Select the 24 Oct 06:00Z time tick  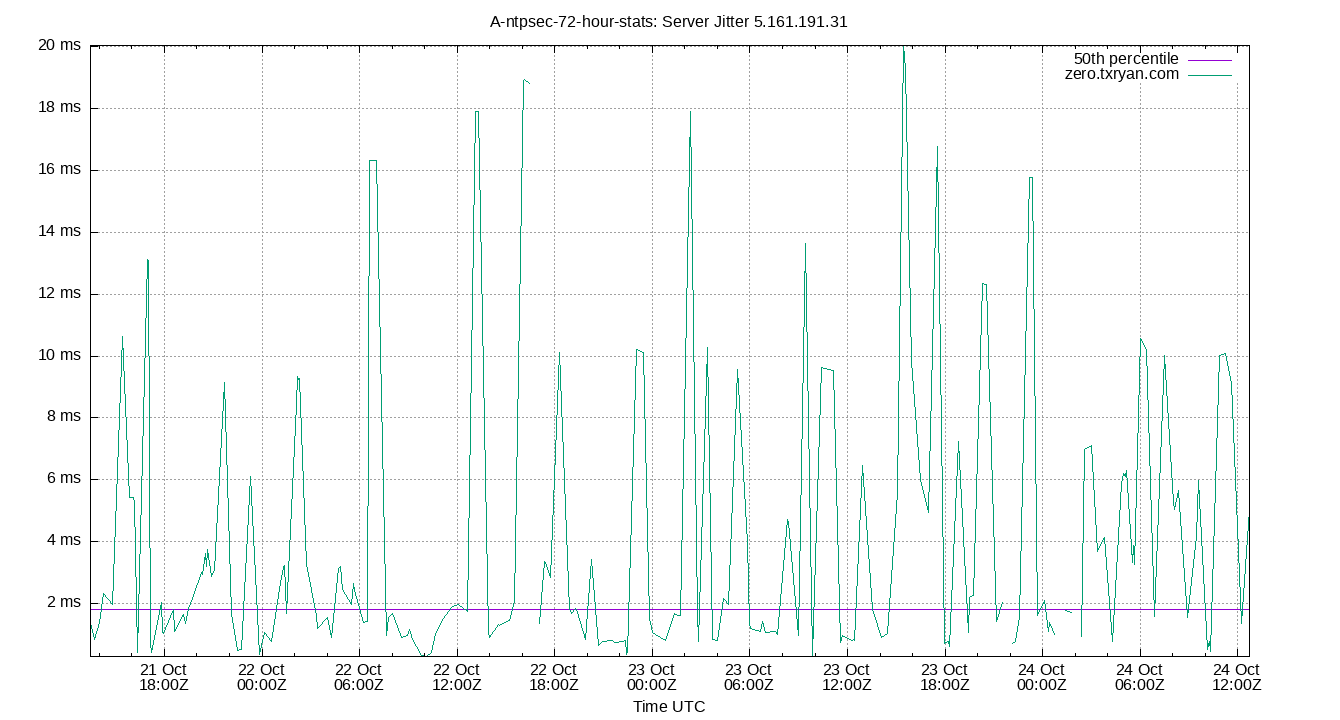pos(1139,677)
